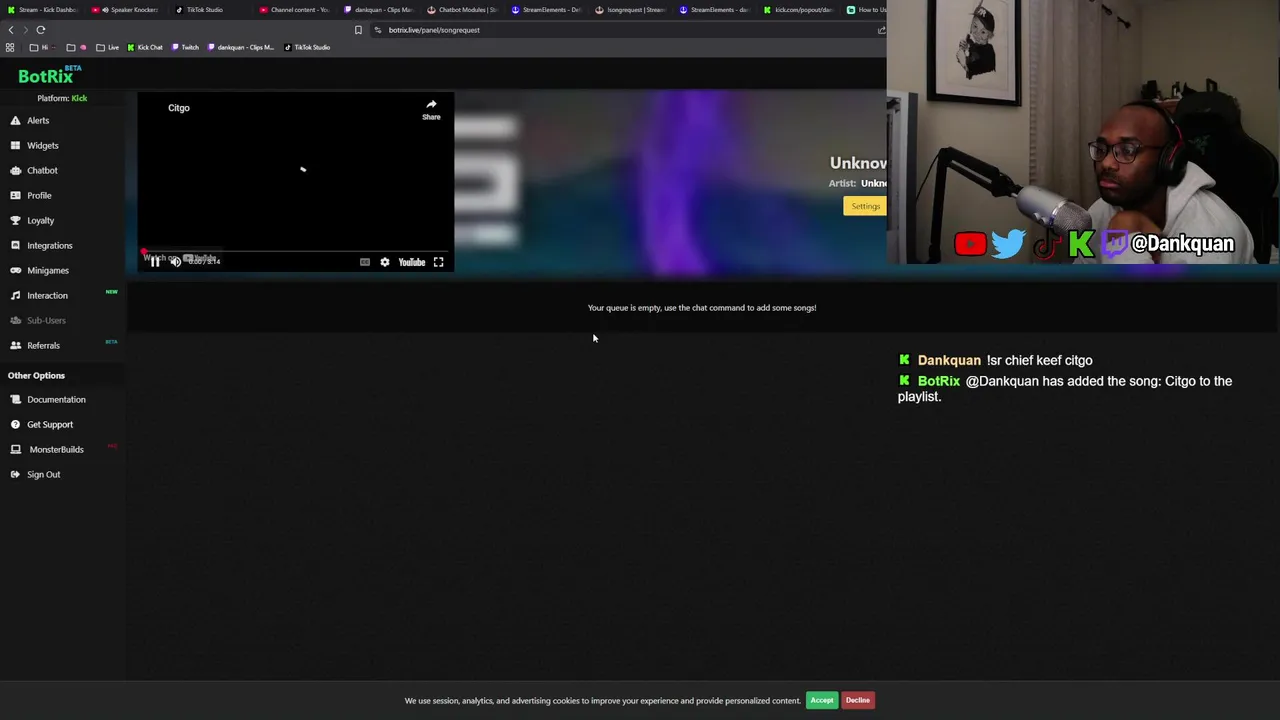Viewport: 1280px width, 720px height.
Task: Click the Minigames label text
Action: 48,270
